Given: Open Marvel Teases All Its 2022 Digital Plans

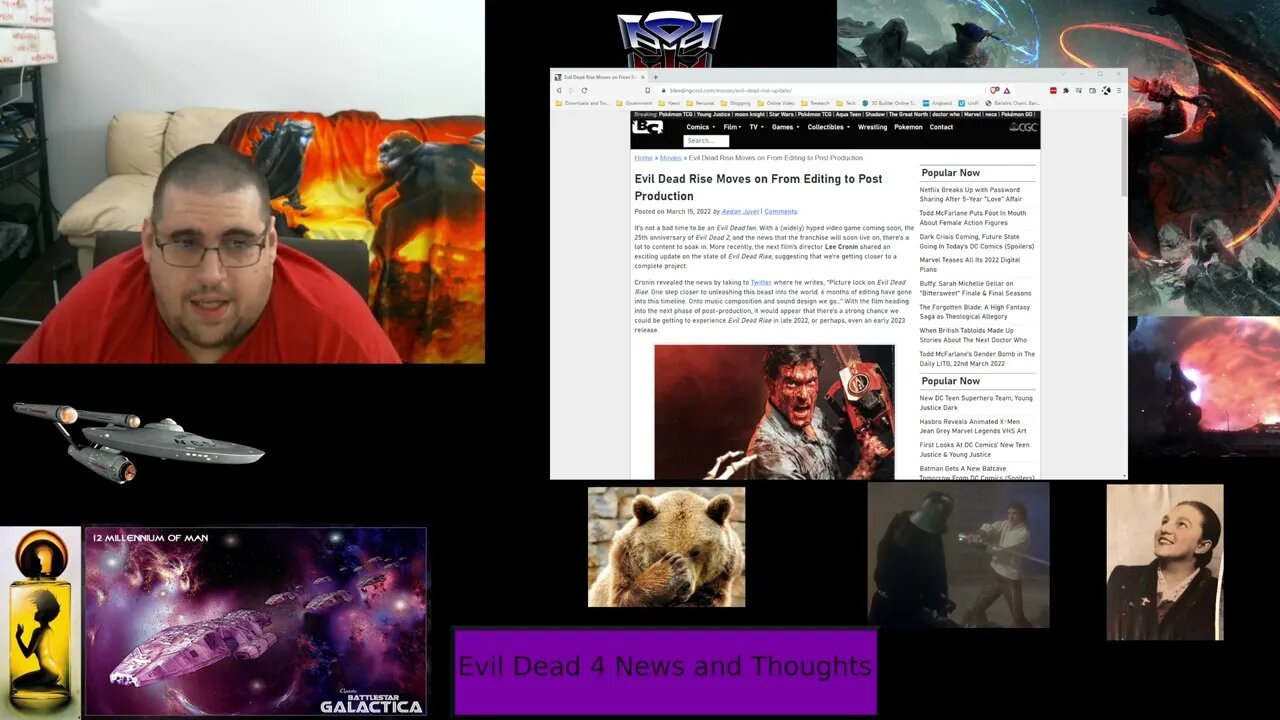Looking at the screenshot, I should click(970, 265).
